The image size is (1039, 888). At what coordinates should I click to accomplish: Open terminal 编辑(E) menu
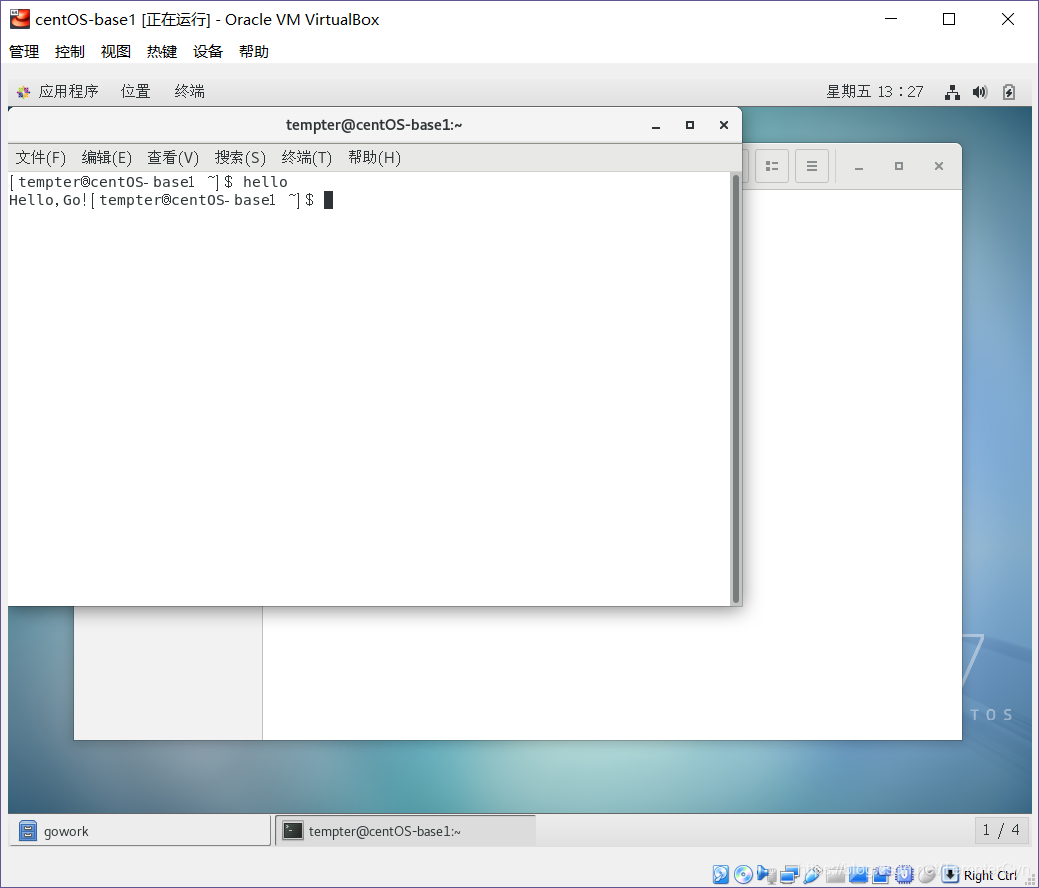pyautogui.click(x=107, y=158)
